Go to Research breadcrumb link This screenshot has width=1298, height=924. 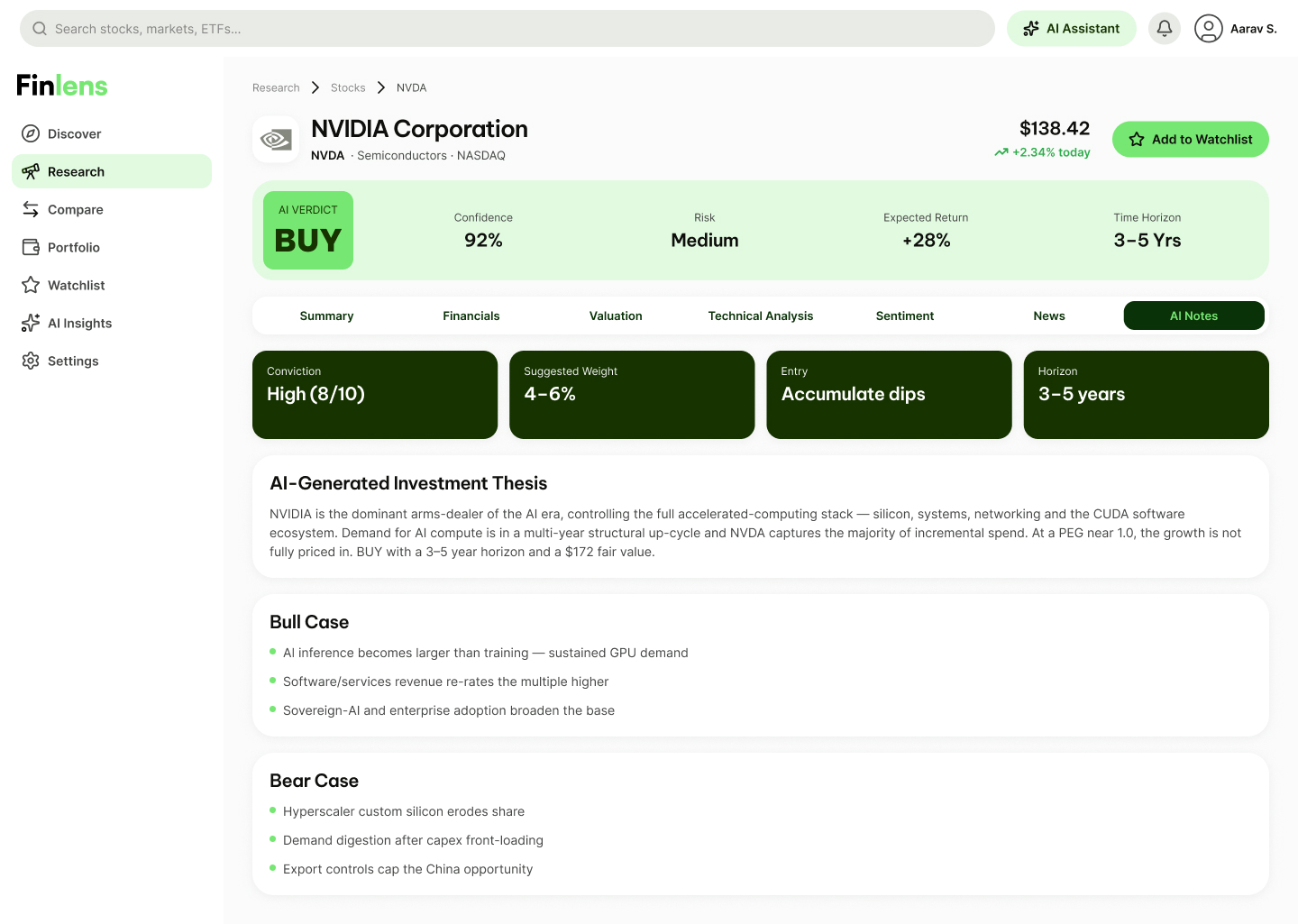point(276,87)
